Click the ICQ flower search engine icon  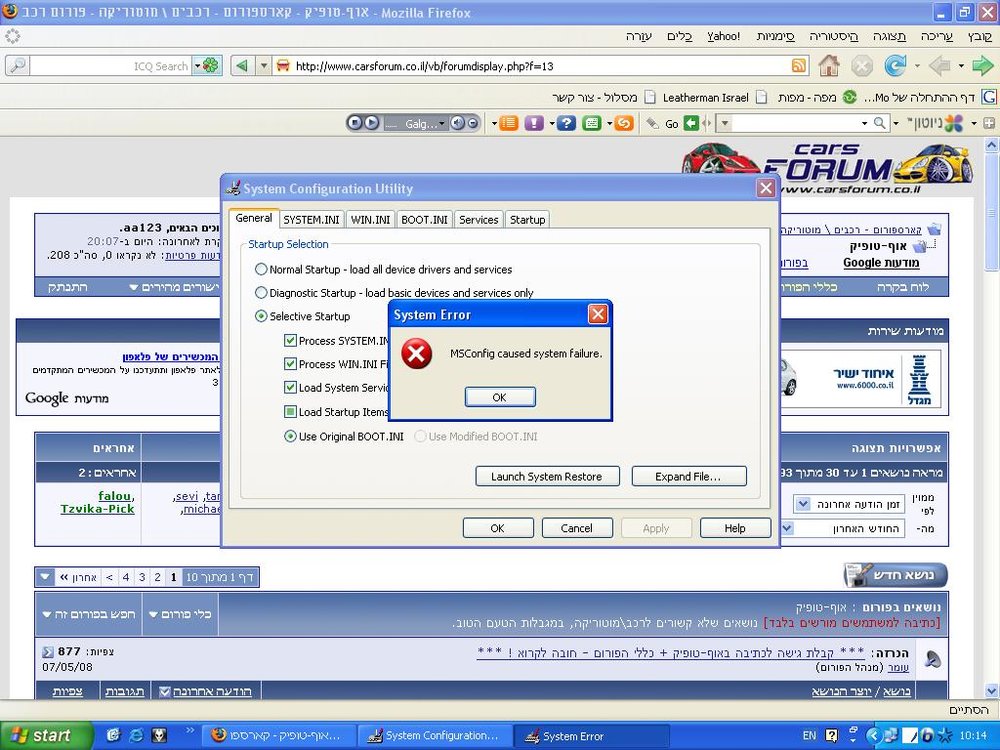click(210, 66)
